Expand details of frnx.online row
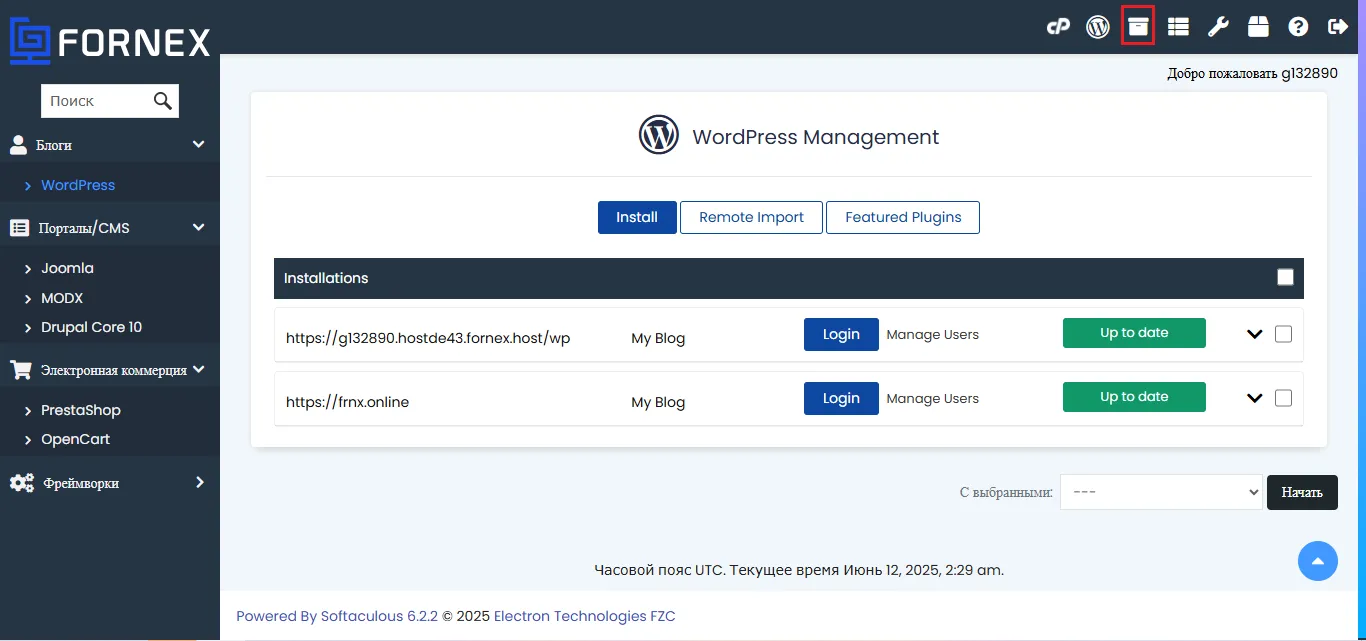1366x641 pixels. [1255, 399]
